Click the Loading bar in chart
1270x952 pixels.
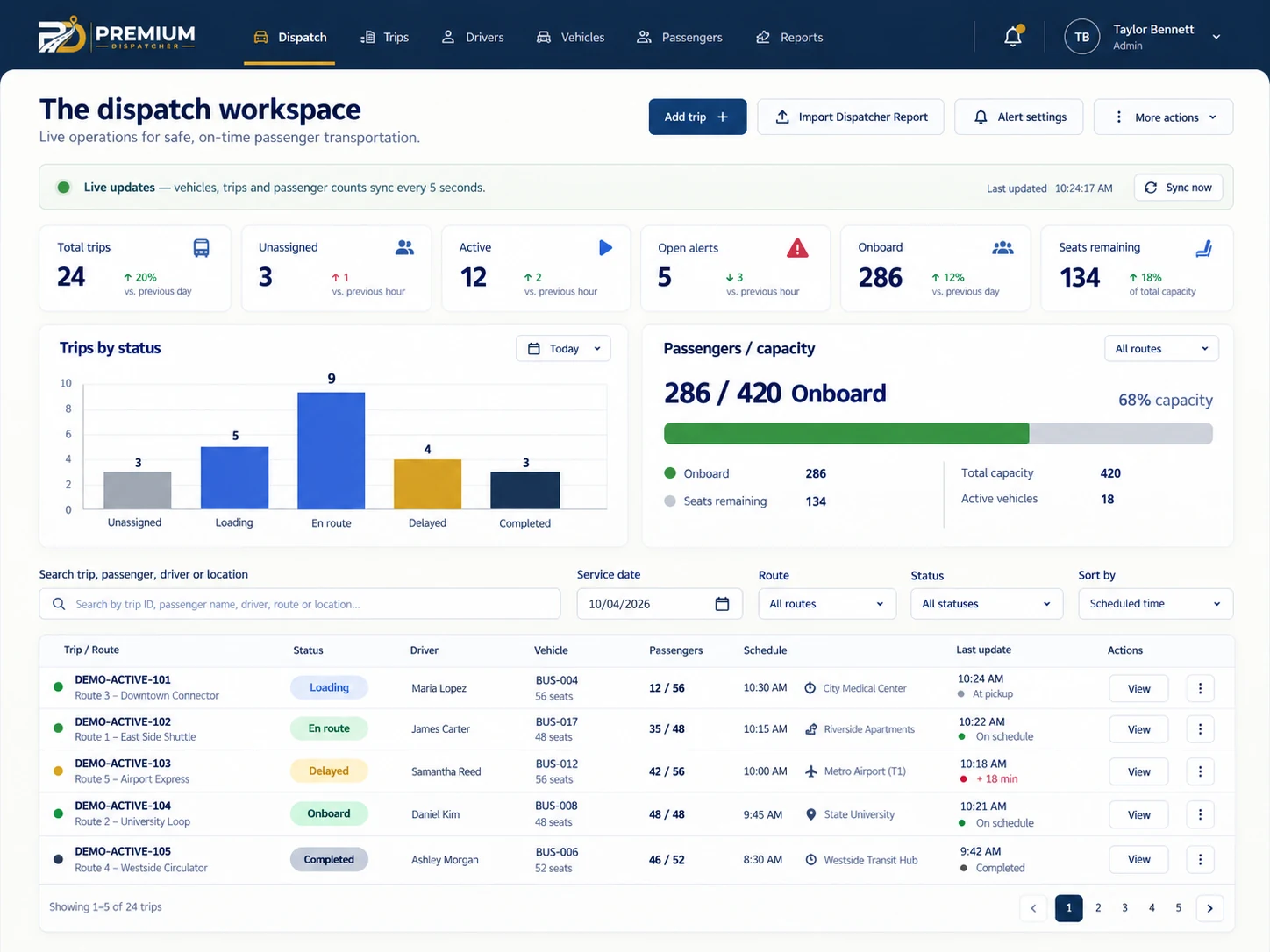[234, 478]
